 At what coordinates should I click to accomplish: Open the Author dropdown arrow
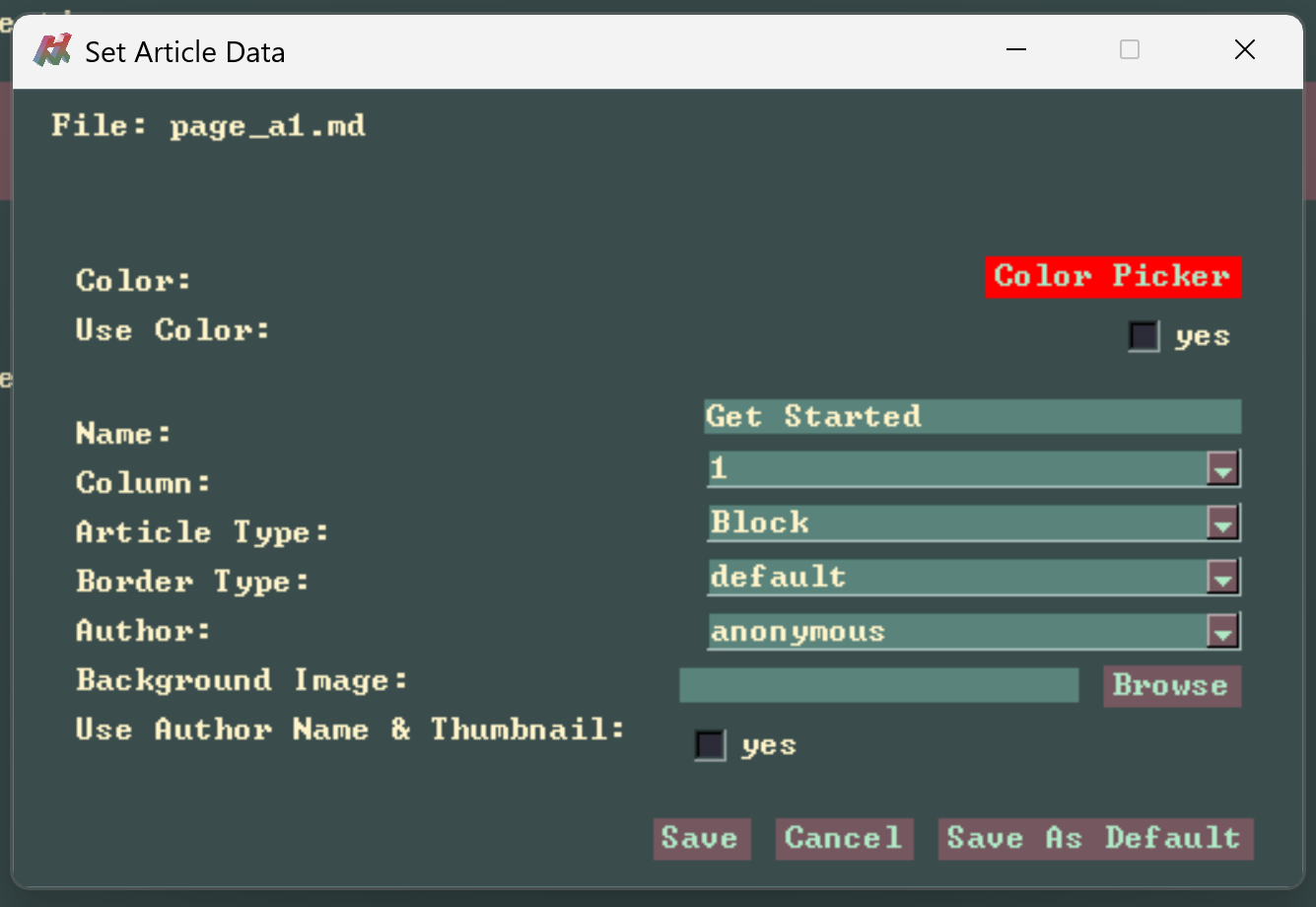[x=1222, y=632]
